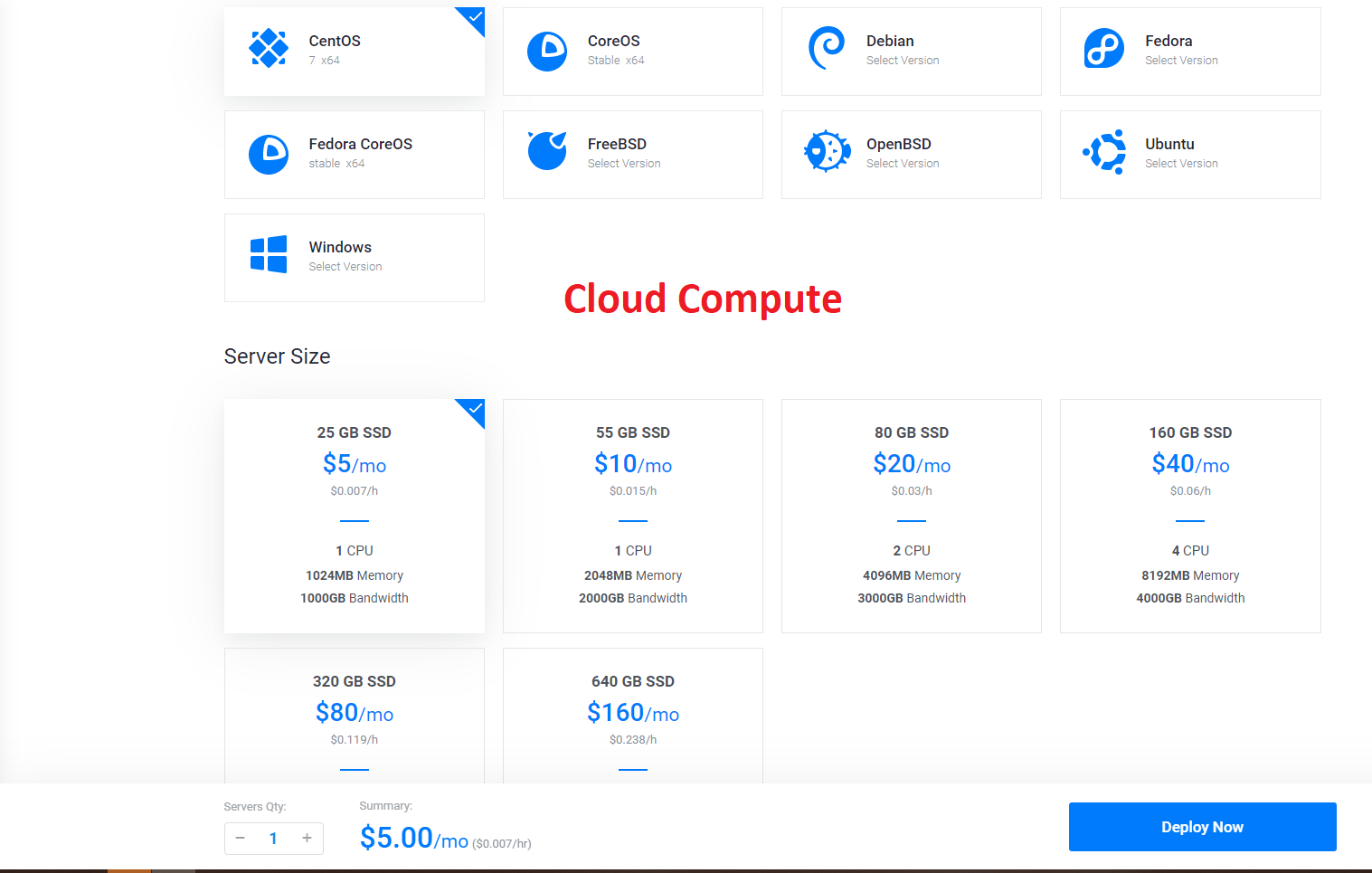Select the 55 GB SSD server size

pos(632,516)
